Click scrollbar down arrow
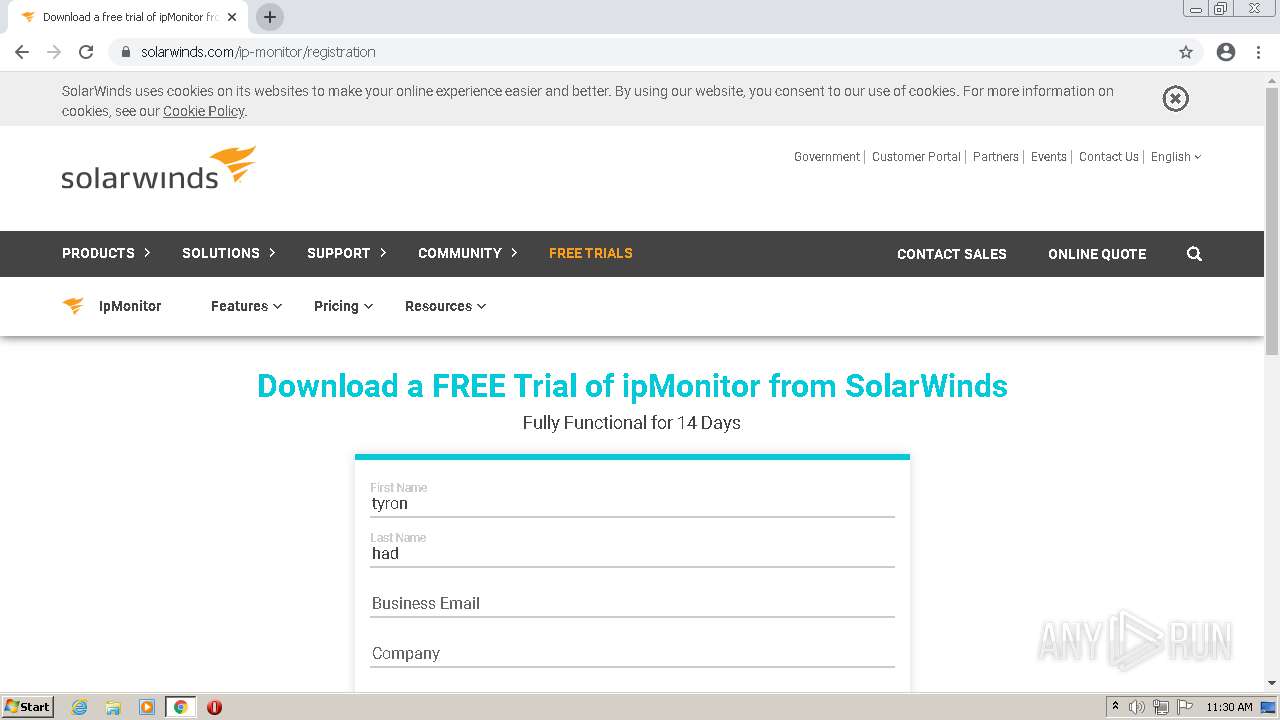1280x720 pixels. tap(1272, 683)
